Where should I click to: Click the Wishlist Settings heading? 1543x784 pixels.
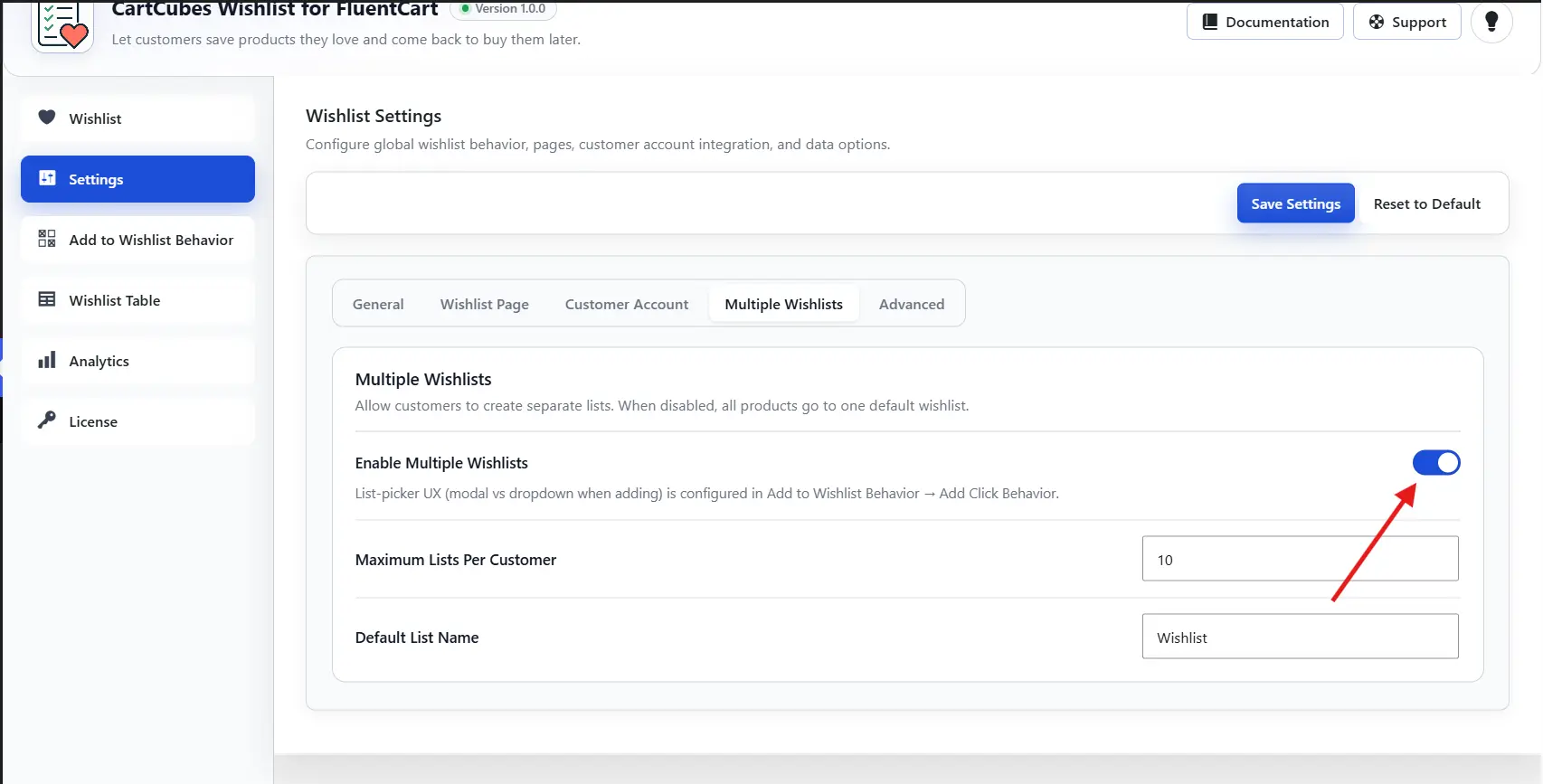(x=374, y=116)
